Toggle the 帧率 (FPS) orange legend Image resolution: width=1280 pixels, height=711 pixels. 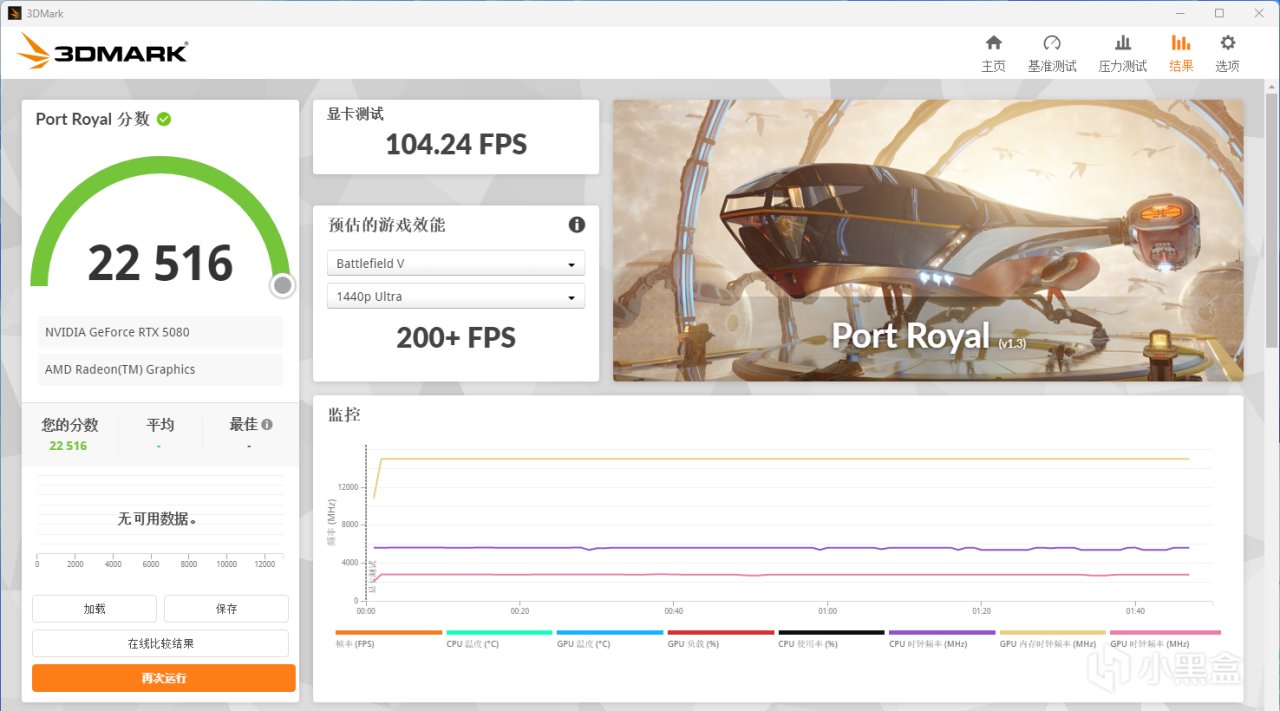click(x=388, y=638)
